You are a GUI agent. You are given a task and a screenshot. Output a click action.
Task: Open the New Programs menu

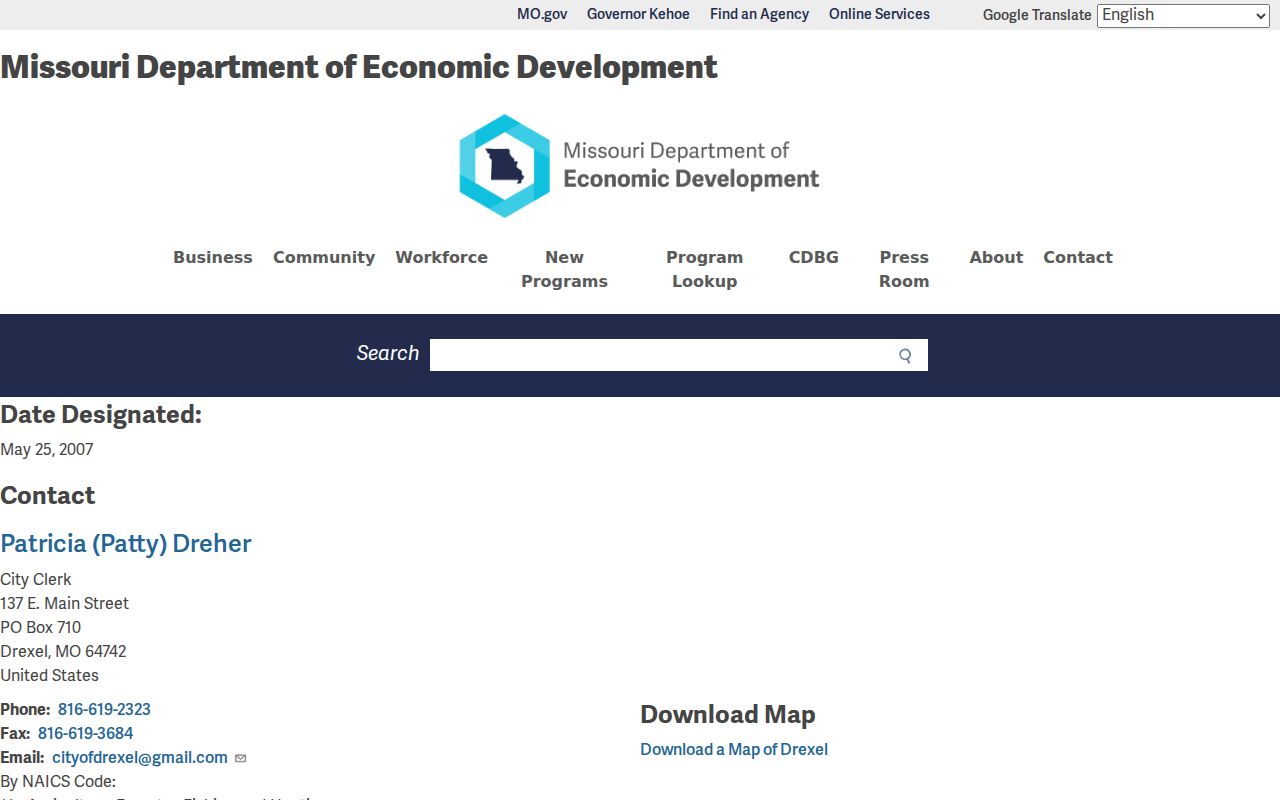[x=564, y=269]
